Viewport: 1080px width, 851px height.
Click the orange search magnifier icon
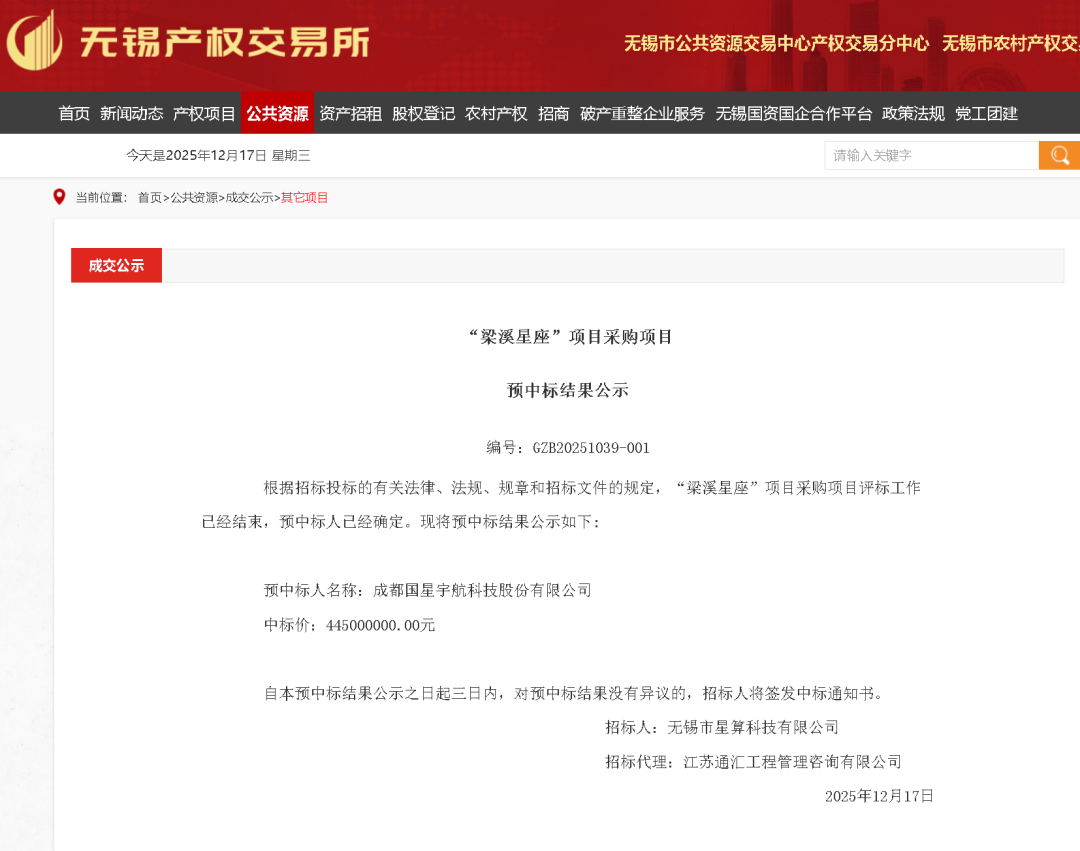coord(1059,155)
